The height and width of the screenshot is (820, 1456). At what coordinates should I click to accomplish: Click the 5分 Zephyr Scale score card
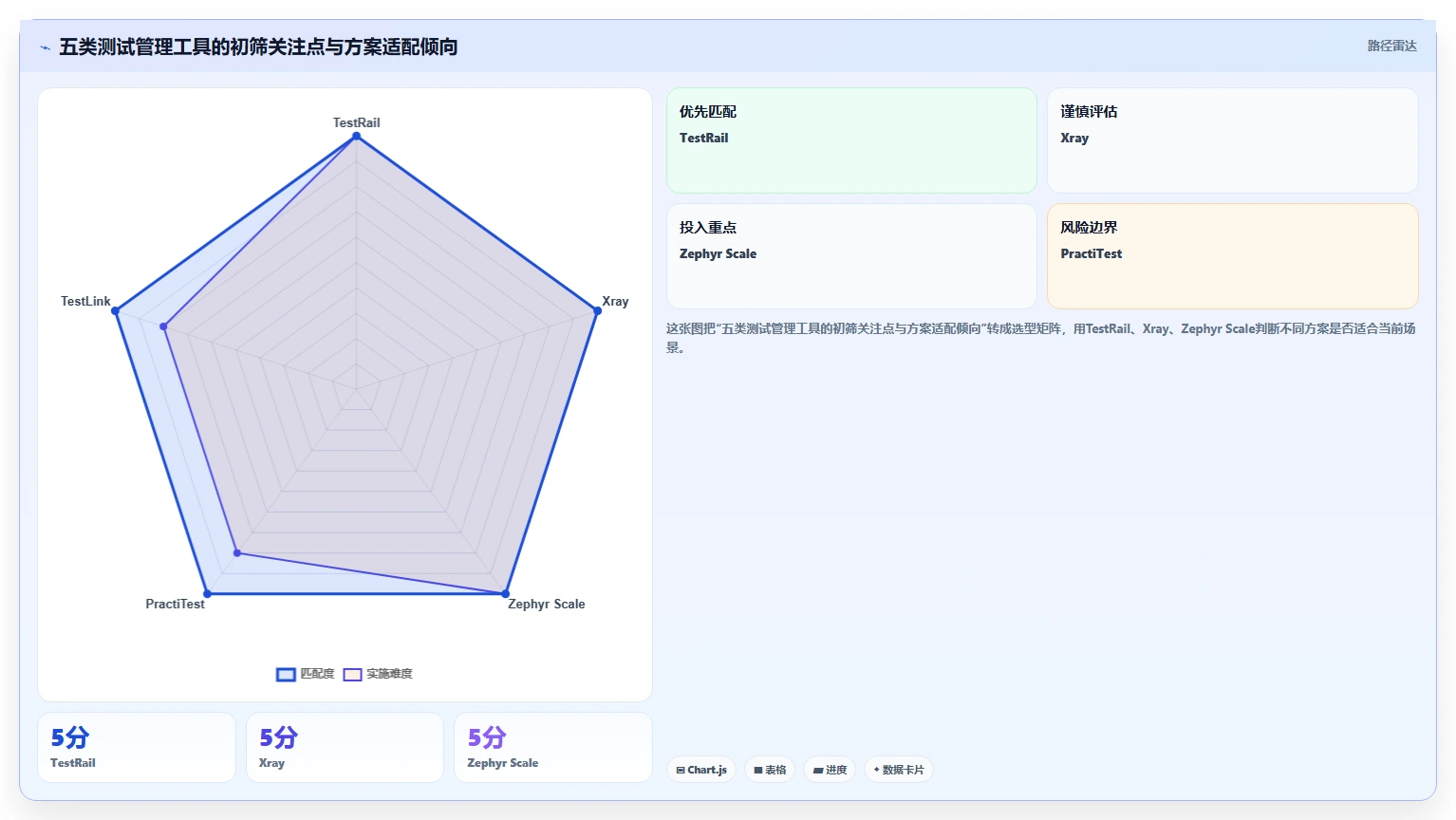tap(553, 748)
